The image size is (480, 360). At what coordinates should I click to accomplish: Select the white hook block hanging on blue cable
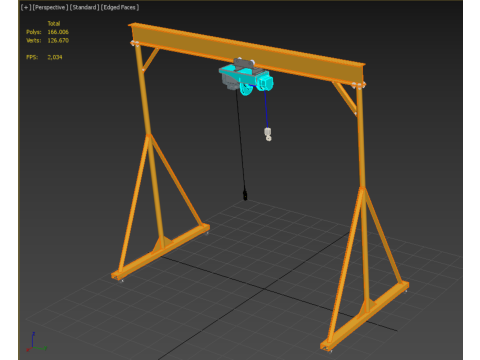[x=268, y=134]
